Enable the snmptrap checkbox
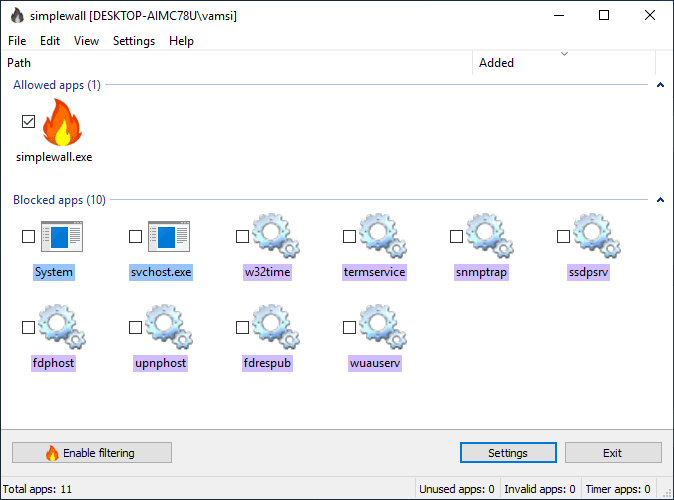The image size is (674, 500). [x=456, y=236]
